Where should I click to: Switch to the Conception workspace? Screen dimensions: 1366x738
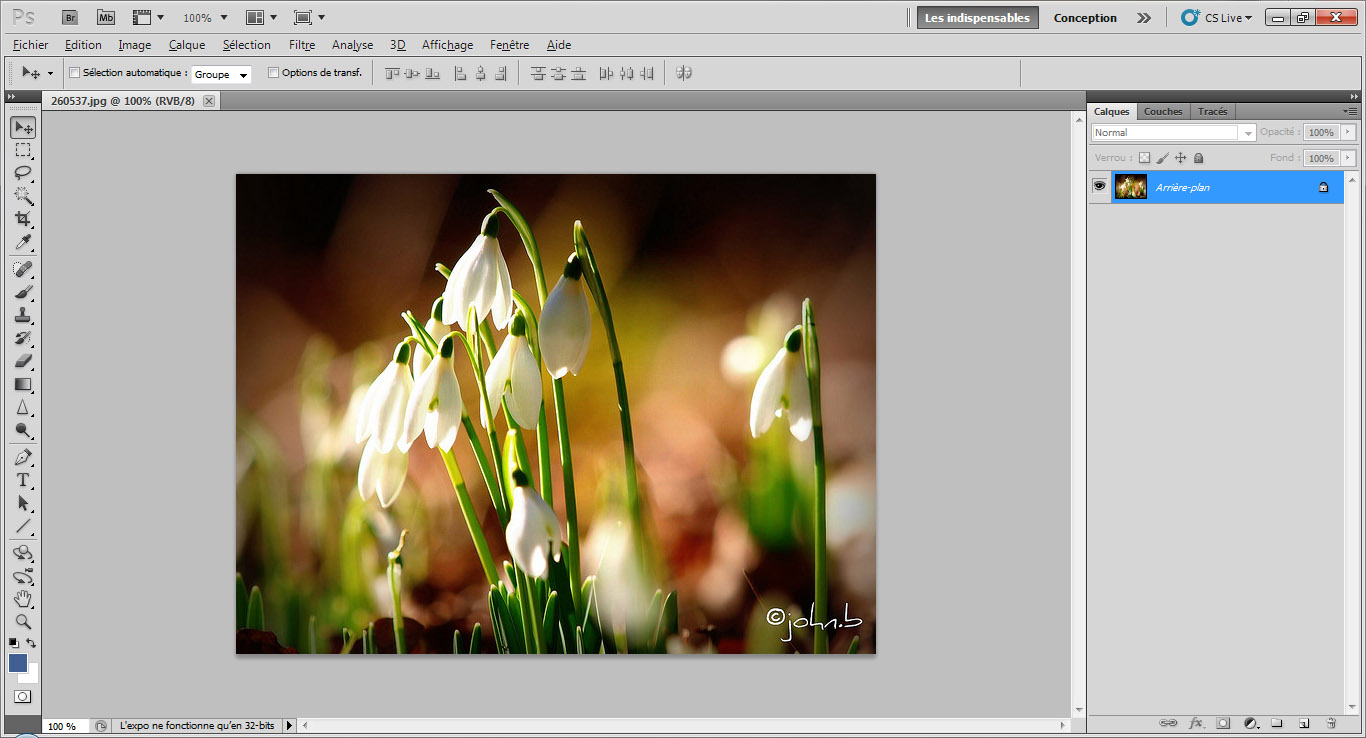pos(1085,18)
